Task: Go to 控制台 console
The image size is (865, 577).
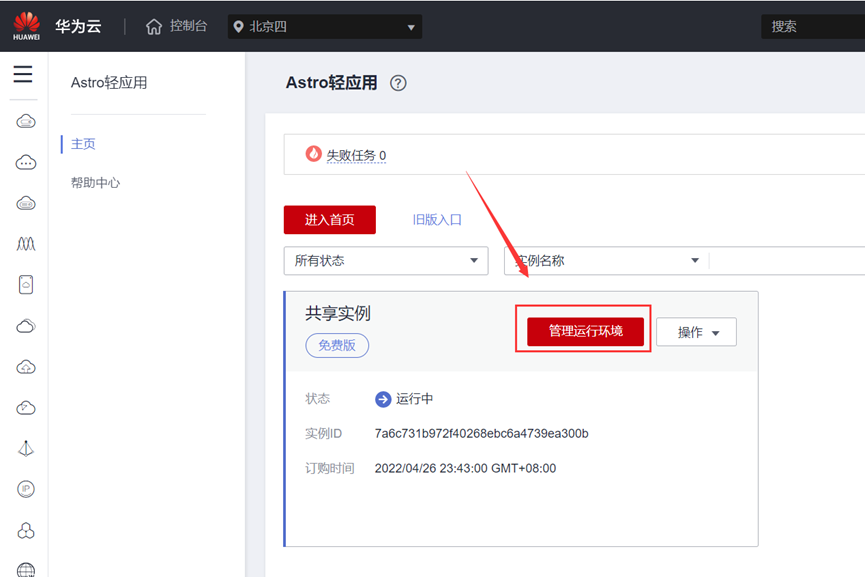Action: 189,26
